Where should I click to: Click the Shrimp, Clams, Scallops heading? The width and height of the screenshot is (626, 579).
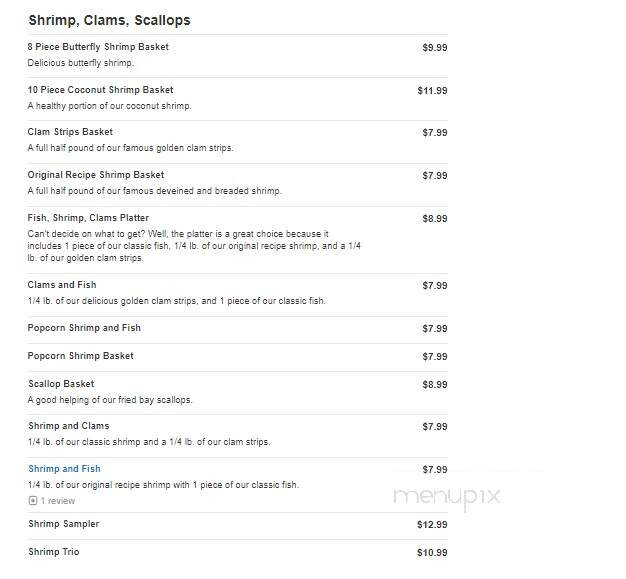tap(109, 20)
